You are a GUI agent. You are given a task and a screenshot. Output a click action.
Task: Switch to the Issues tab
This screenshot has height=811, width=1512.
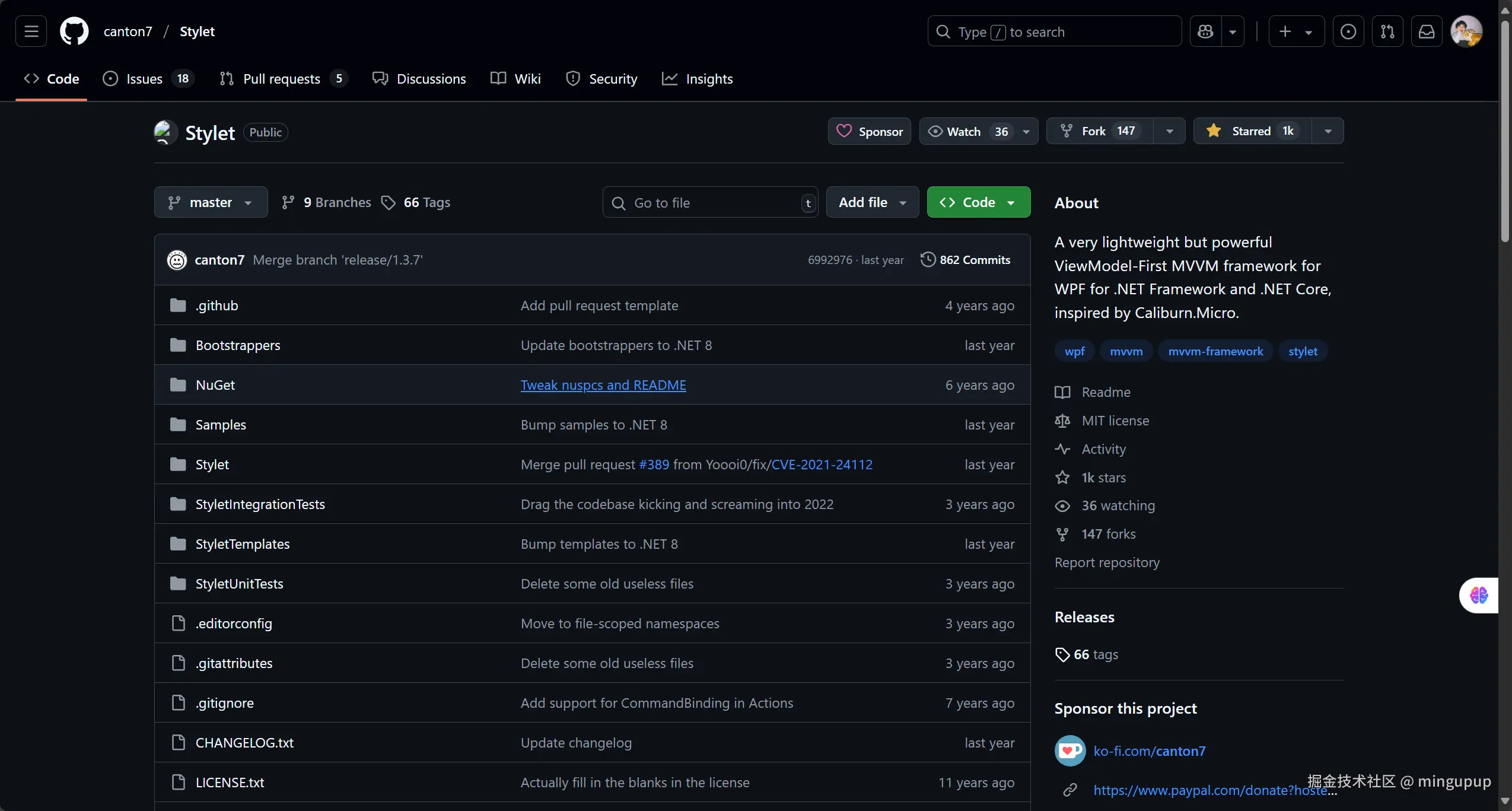[x=149, y=79]
